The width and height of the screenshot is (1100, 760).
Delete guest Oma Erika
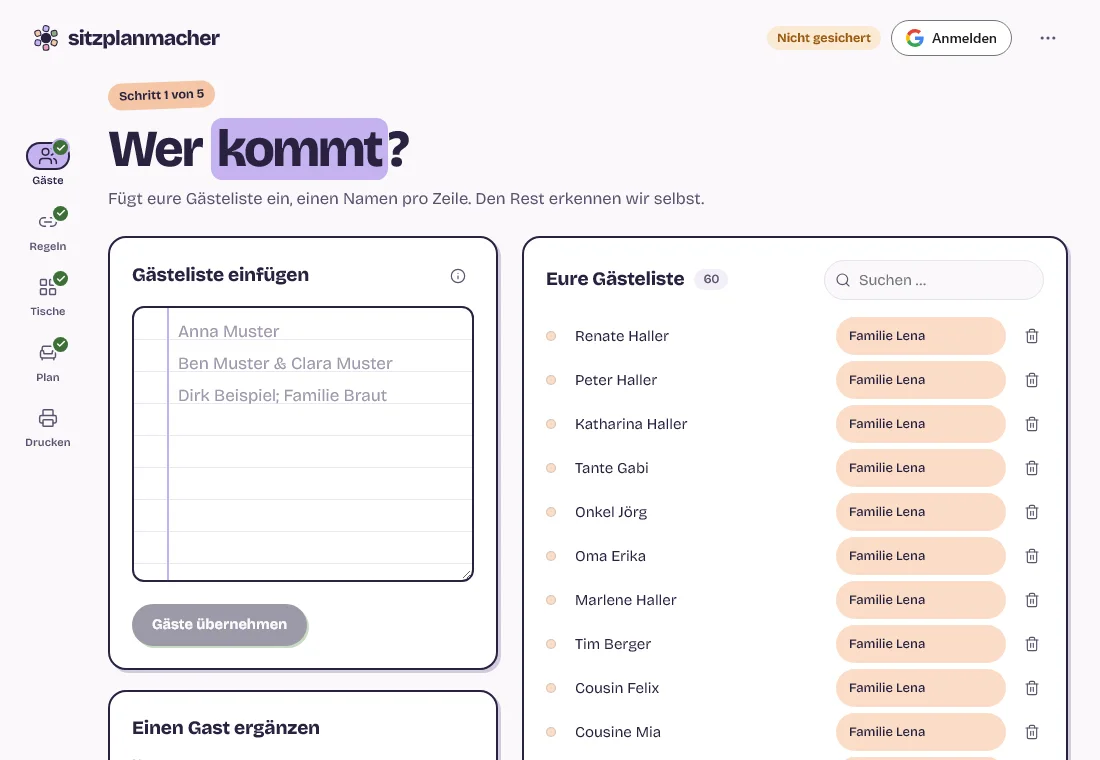coord(1032,556)
